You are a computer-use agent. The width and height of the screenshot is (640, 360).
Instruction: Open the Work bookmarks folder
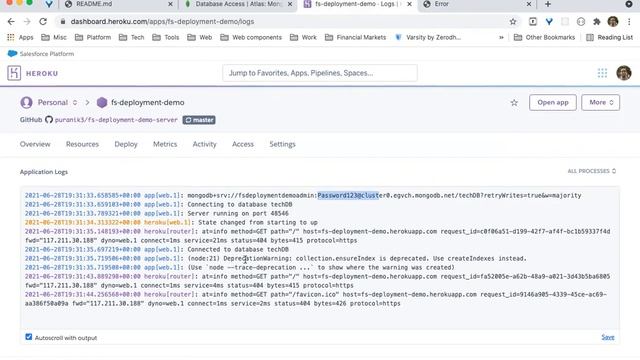(303, 37)
